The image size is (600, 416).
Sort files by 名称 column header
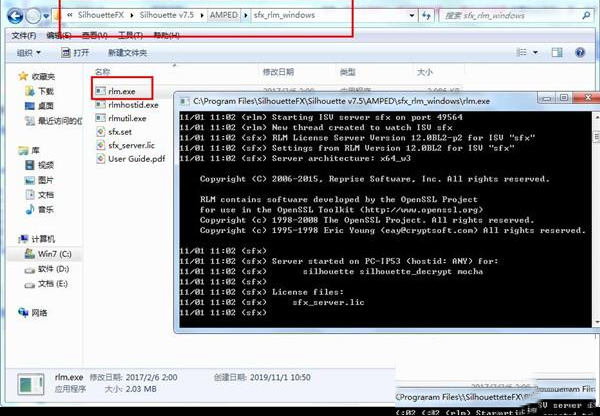[102, 72]
